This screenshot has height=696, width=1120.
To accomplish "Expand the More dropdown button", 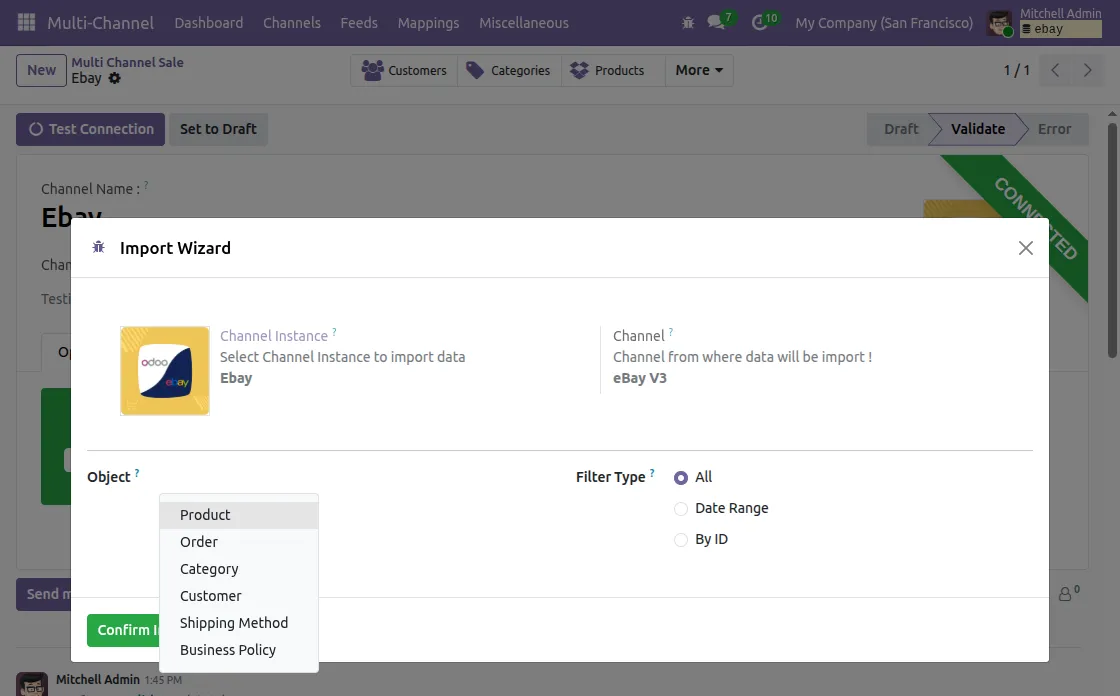I will 699,70.
